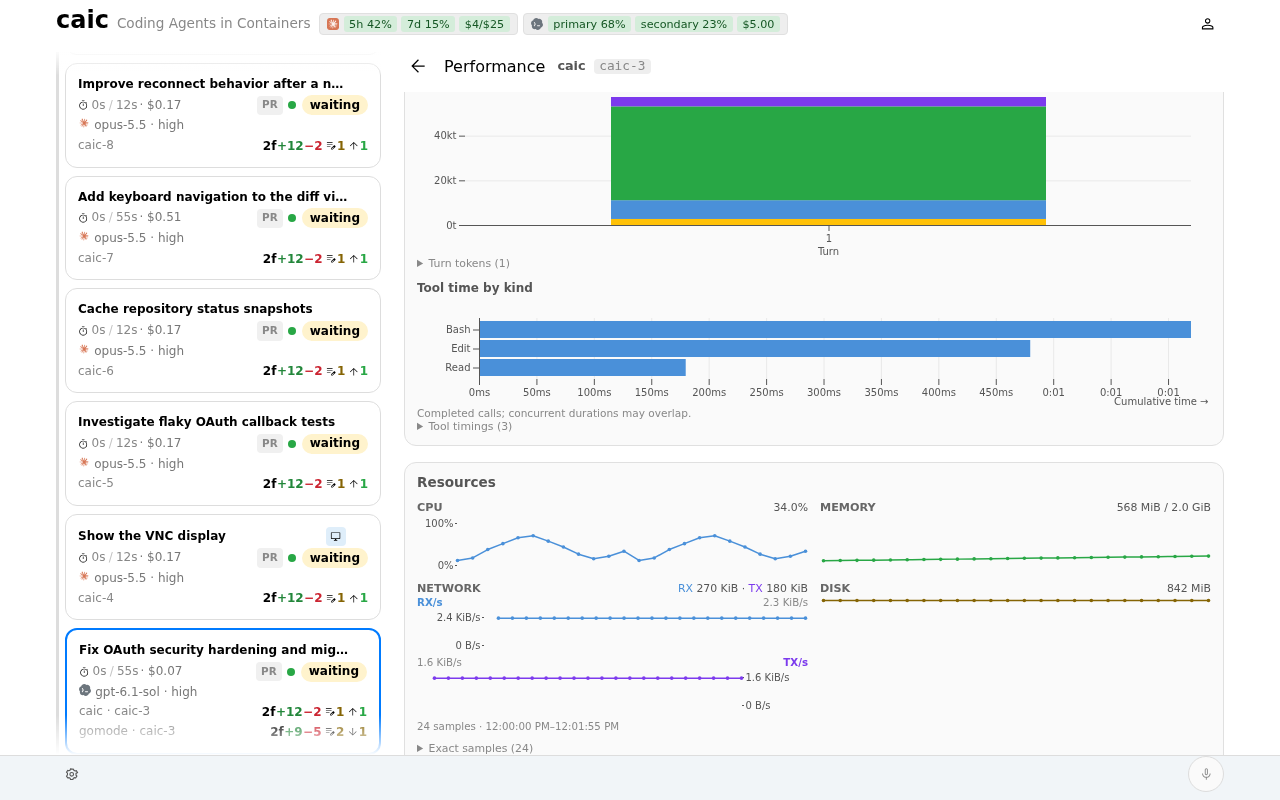The width and height of the screenshot is (1280, 800).
Task: Click 'Tool time by kind' heading
Action: (475, 288)
